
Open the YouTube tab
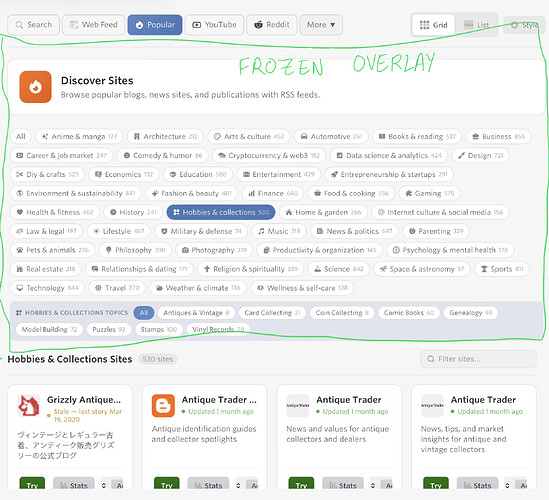click(x=214, y=25)
